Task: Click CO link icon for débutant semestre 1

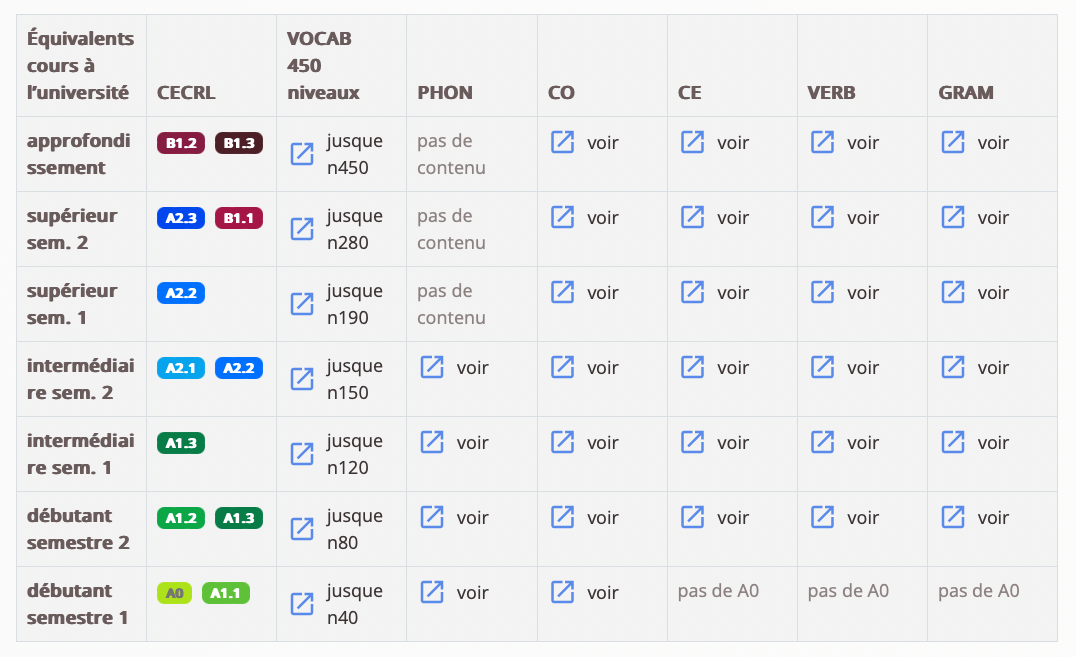Action: (x=562, y=592)
